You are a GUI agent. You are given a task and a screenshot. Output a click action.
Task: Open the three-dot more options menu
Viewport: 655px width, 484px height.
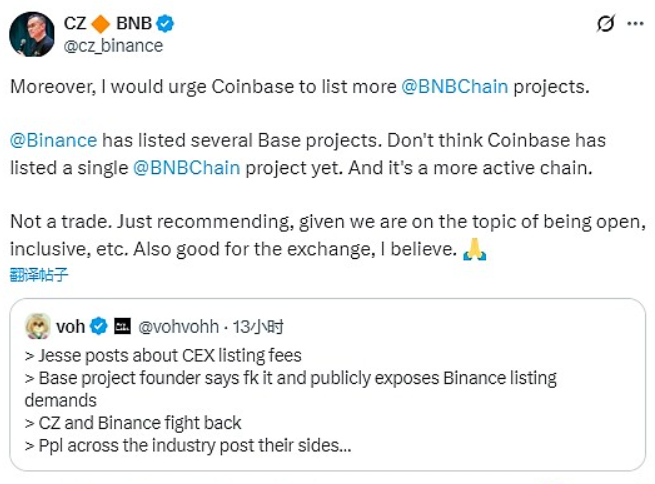[635, 24]
